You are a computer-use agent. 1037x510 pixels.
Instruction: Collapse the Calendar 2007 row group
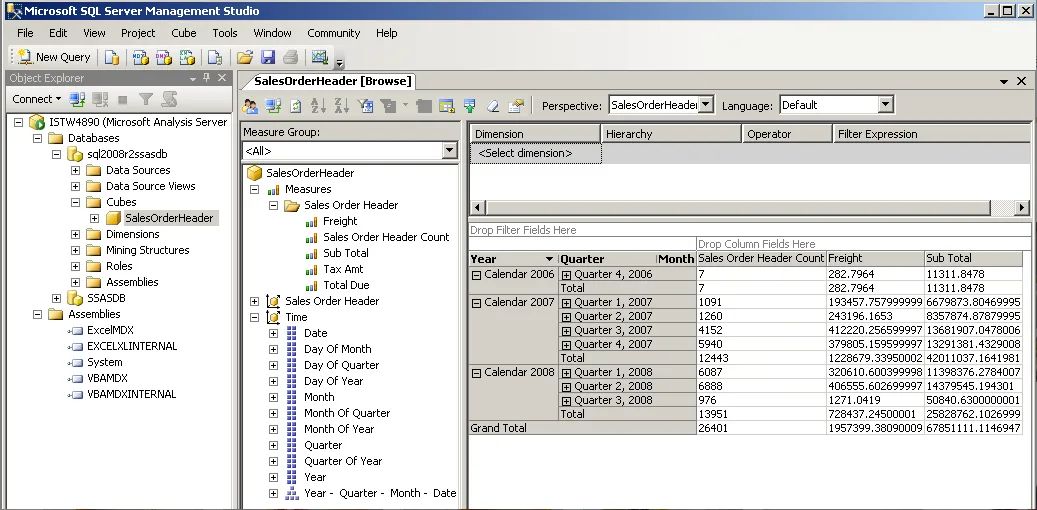(x=477, y=302)
